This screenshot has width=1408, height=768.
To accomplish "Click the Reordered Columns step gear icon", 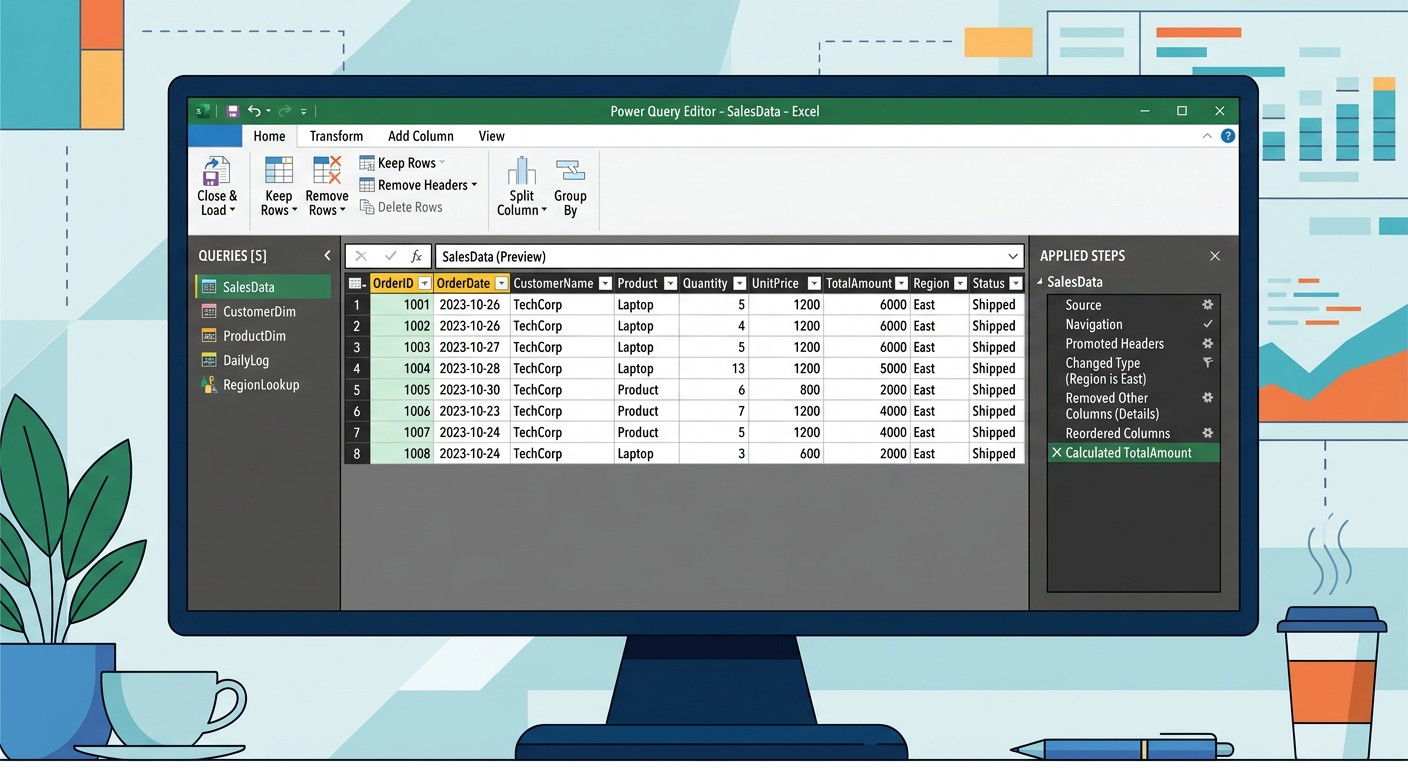I will click(1207, 433).
